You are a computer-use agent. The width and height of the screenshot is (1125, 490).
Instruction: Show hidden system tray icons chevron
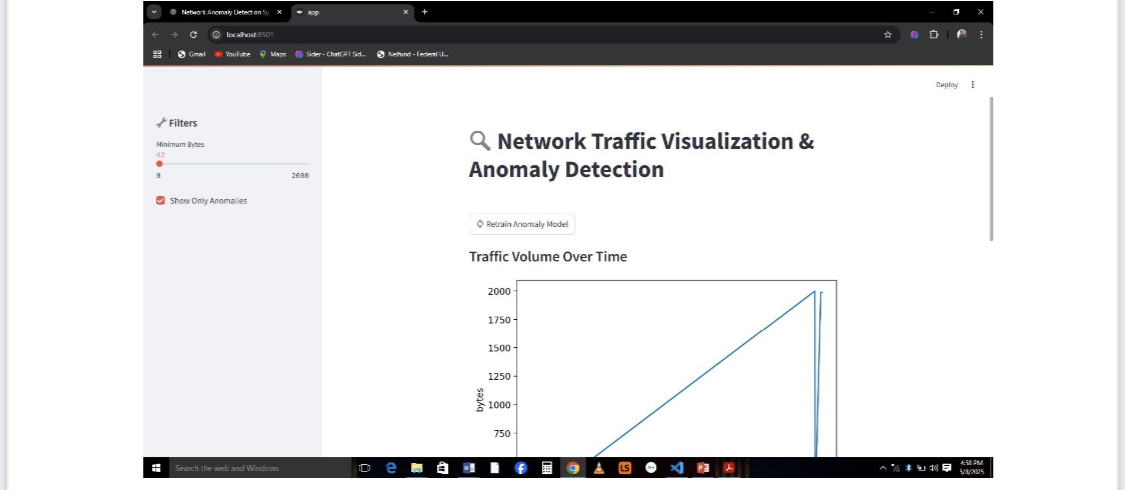click(x=883, y=468)
